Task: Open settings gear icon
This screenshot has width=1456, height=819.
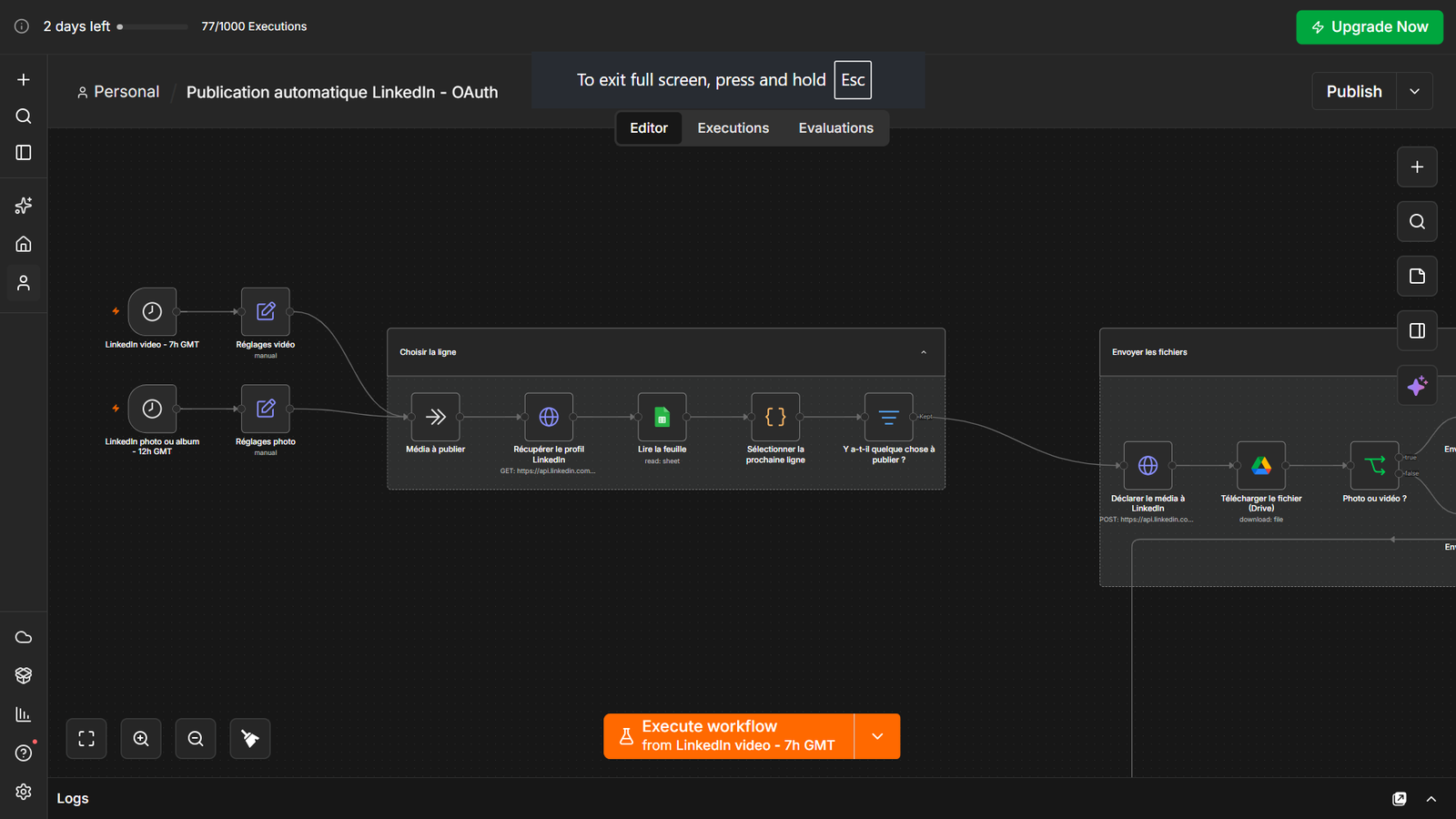Action: tap(24, 792)
